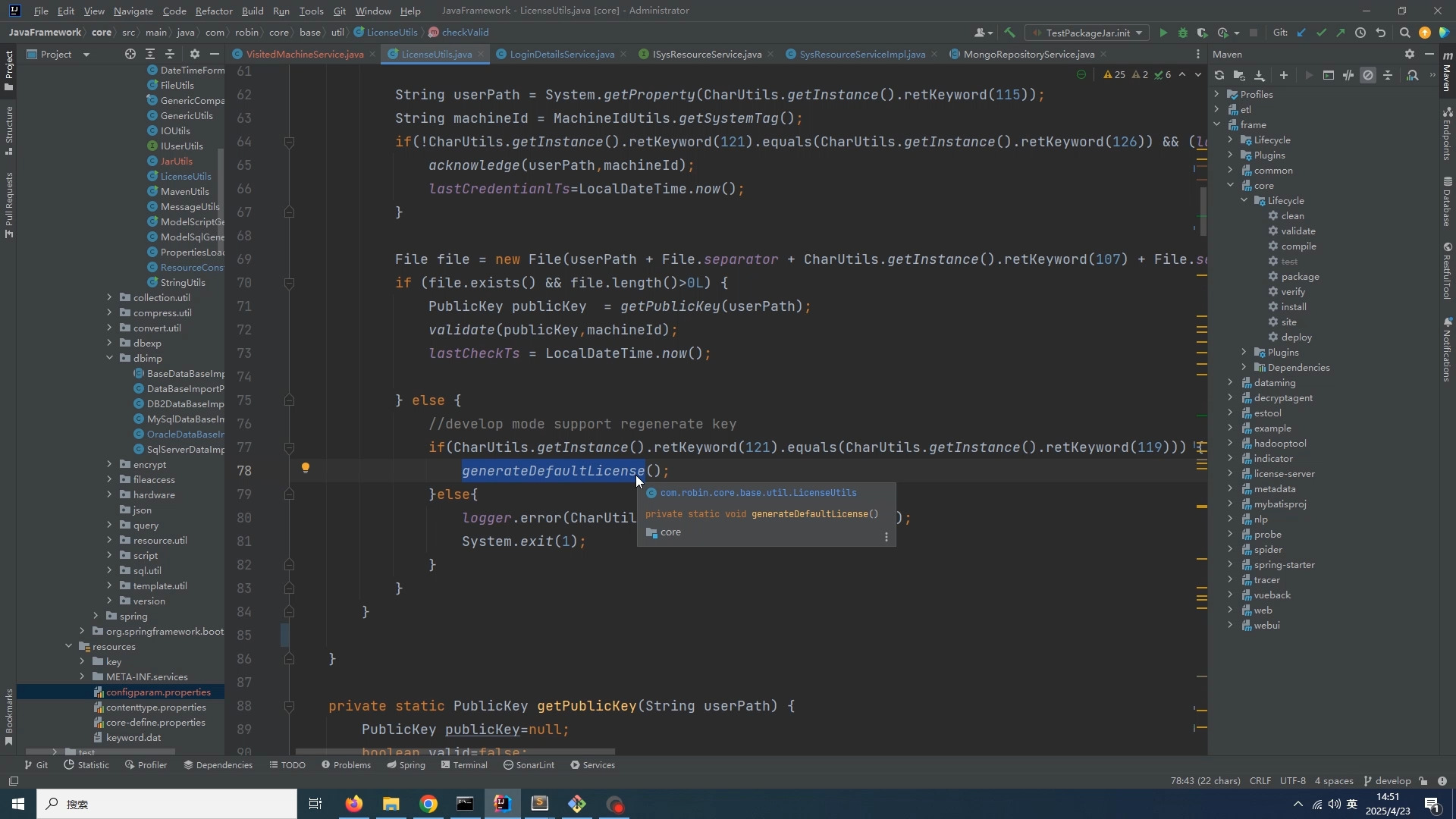Execute Maven goal icon
Viewport: 1456px width, 819px height.
(1329, 75)
